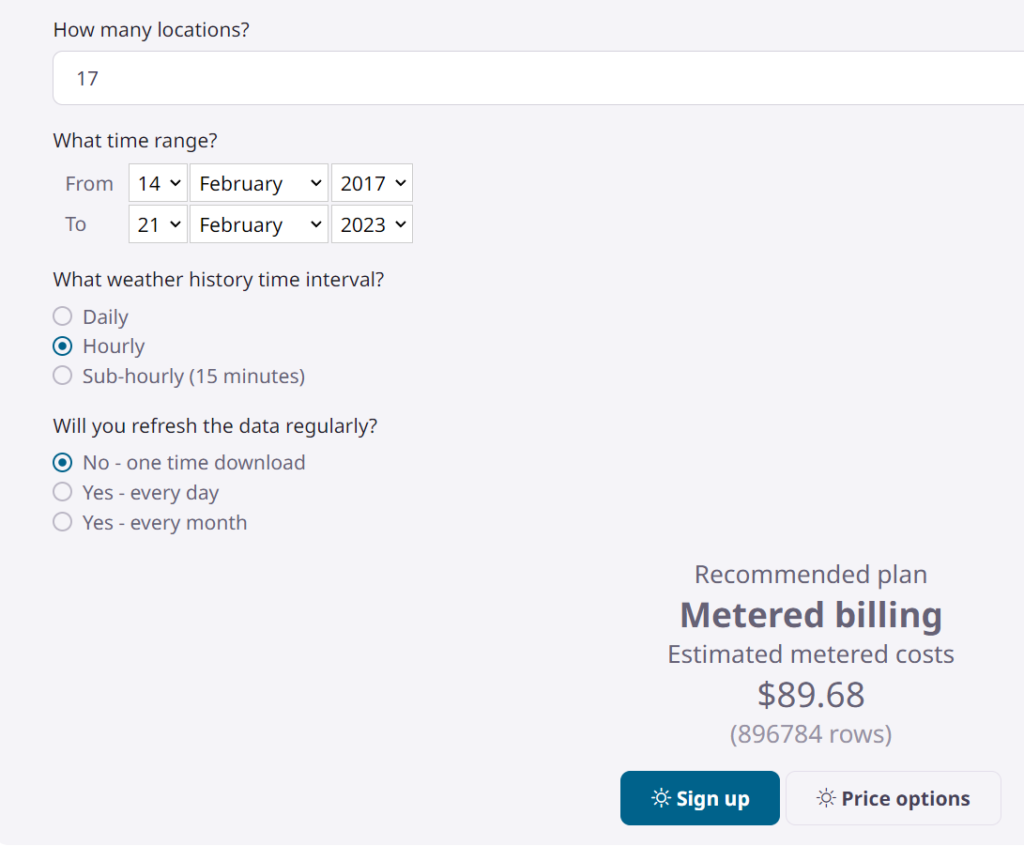Screen dimensions: 1024x846
Task: Open the From day dropdown showing 14
Action: click(157, 183)
